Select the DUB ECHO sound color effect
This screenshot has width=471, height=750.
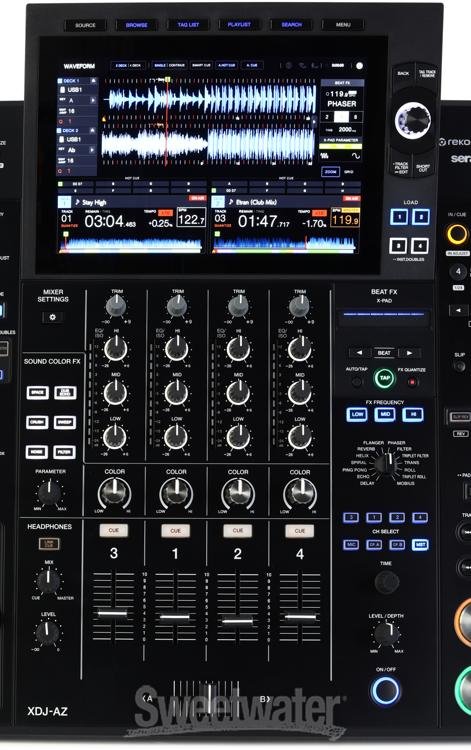click(x=65, y=393)
